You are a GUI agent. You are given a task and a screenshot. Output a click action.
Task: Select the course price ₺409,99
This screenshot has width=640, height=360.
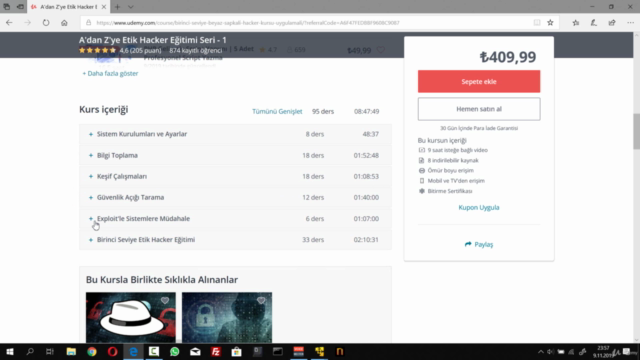tap(508, 57)
